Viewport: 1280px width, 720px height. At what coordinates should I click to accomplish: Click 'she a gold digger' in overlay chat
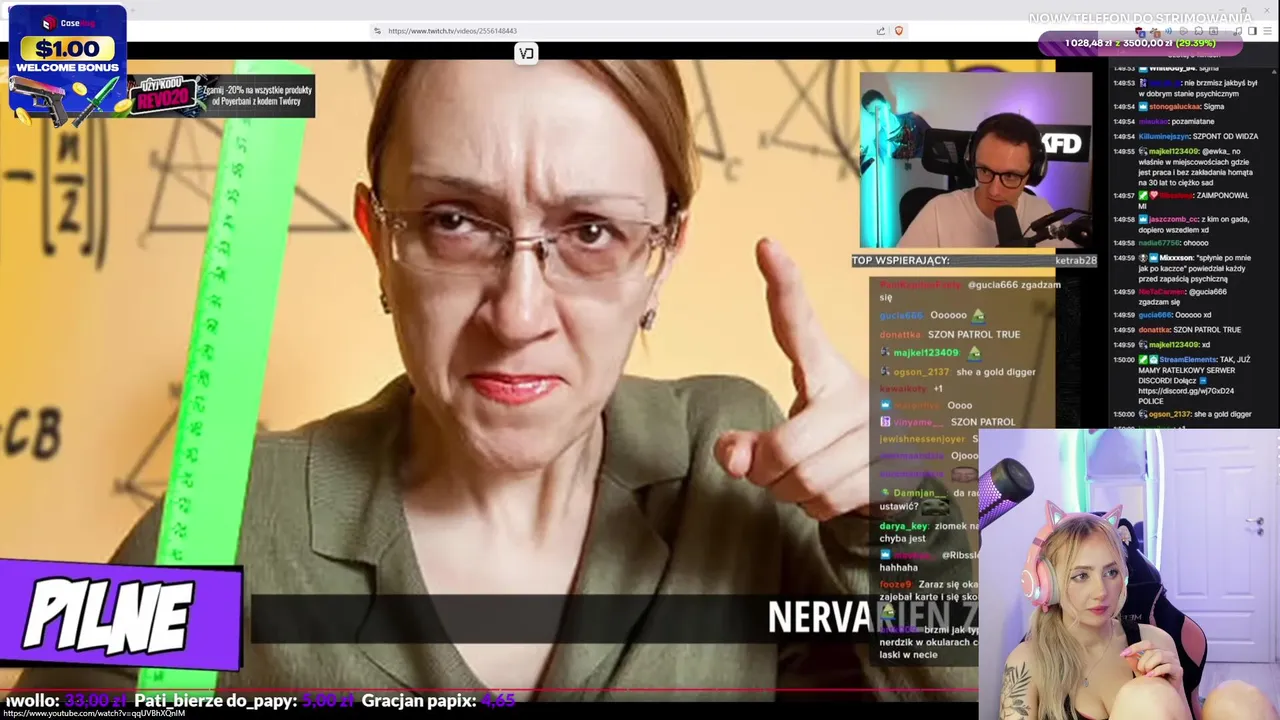click(x=995, y=372)
